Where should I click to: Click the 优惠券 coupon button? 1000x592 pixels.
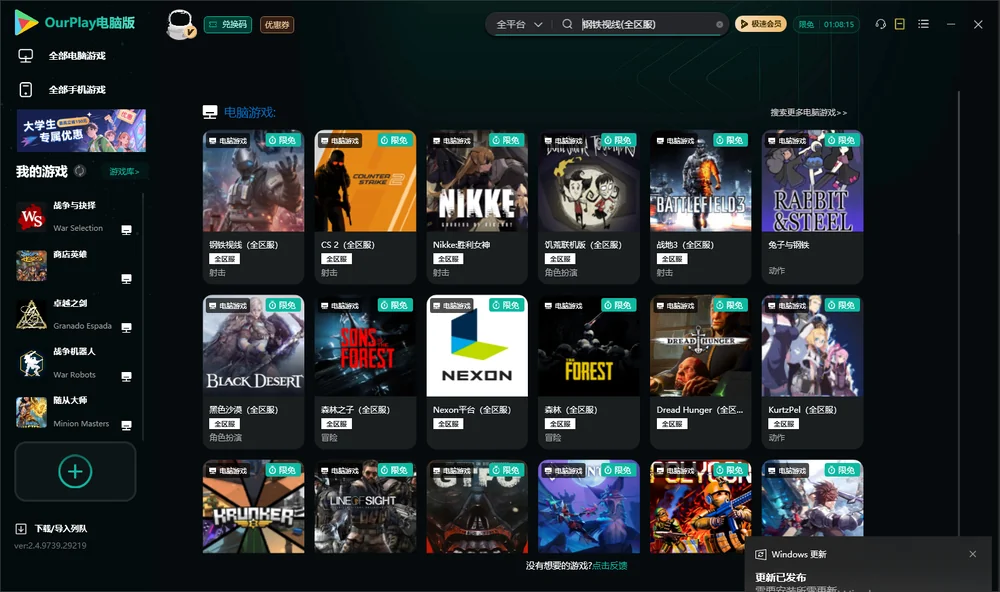pyautogui.click(x=277, y=24)
